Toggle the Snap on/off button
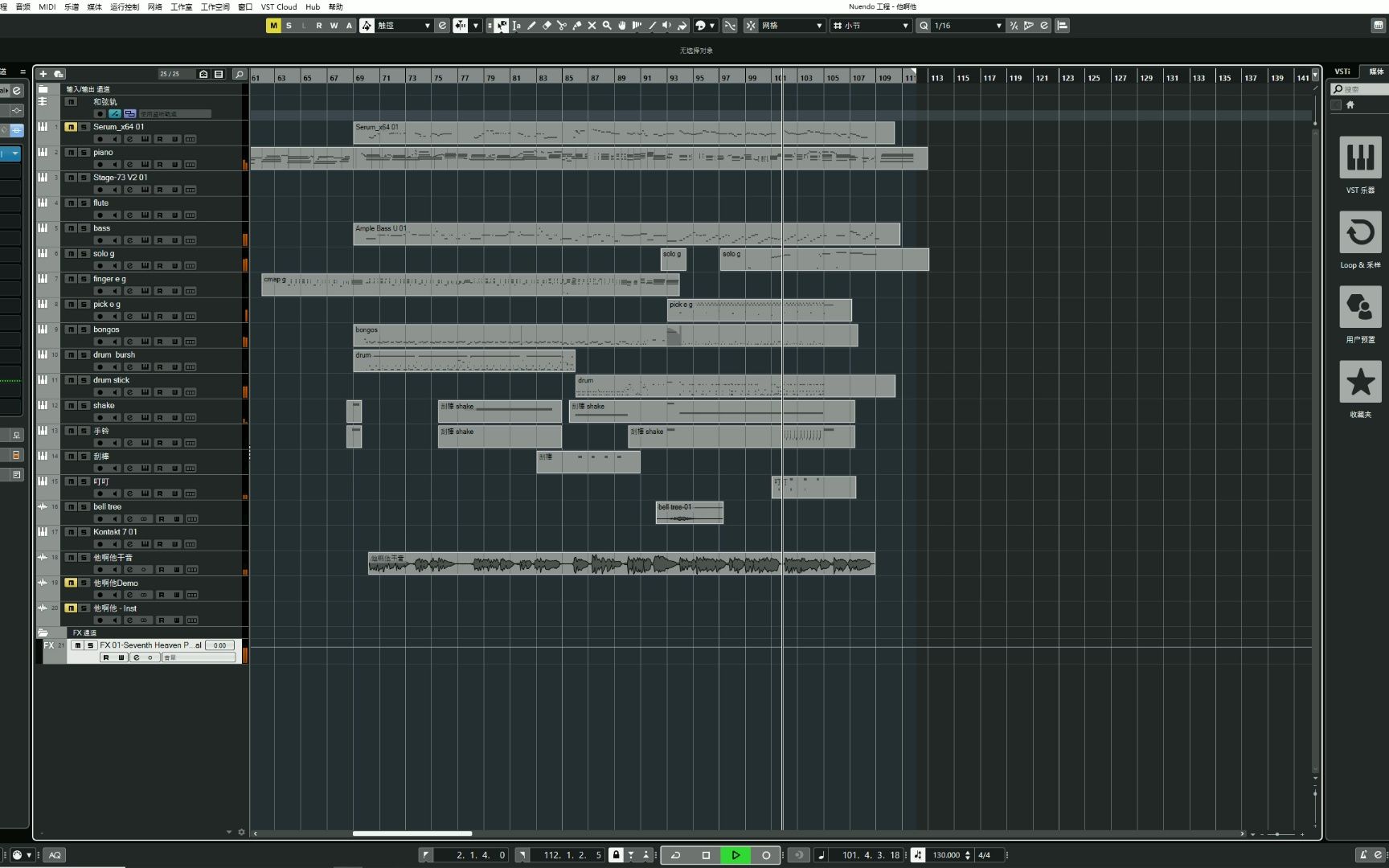1389x868 pixels. point(751,26)
